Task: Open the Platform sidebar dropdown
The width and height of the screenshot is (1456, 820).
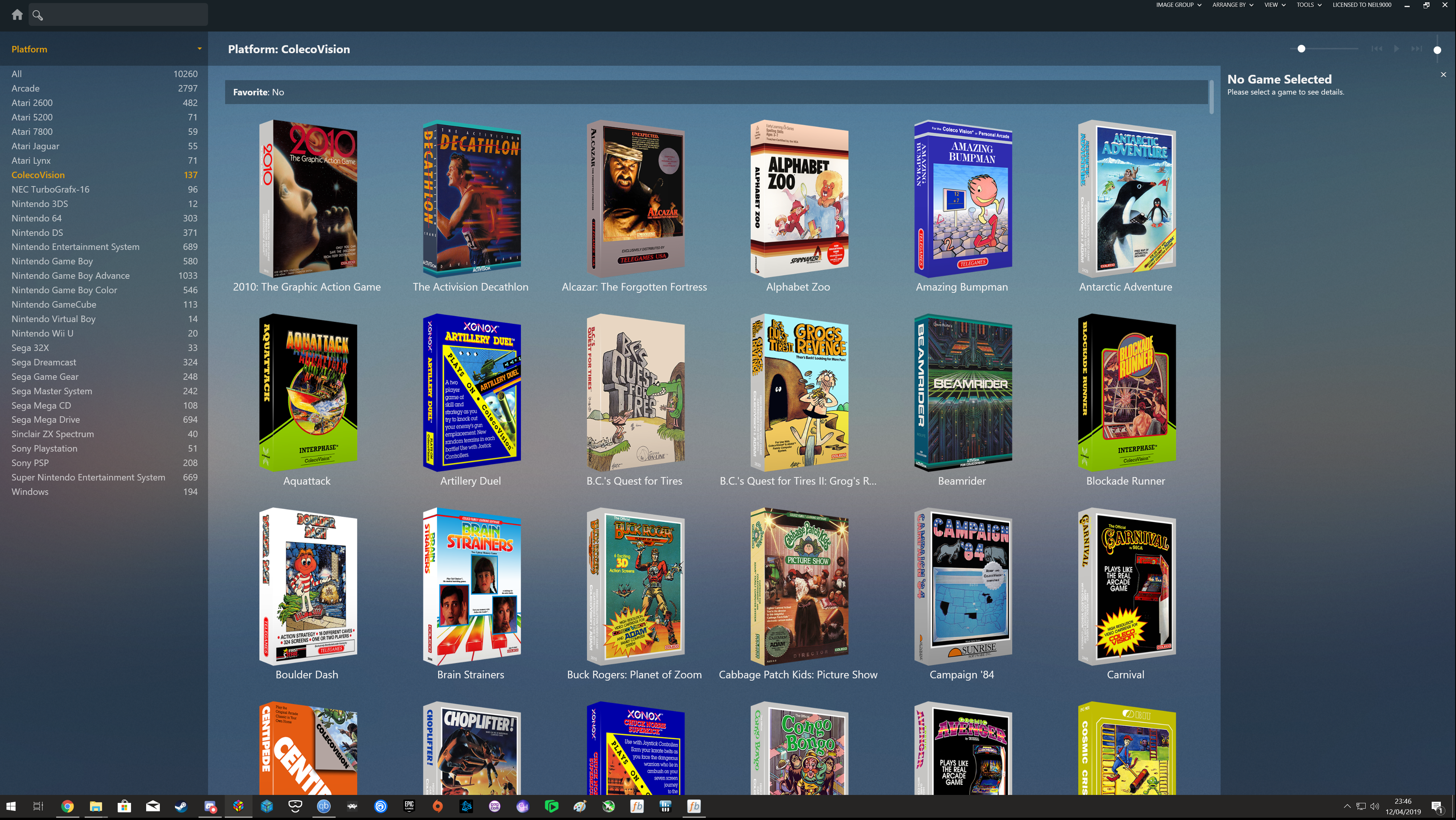Action: coord(199,49)
